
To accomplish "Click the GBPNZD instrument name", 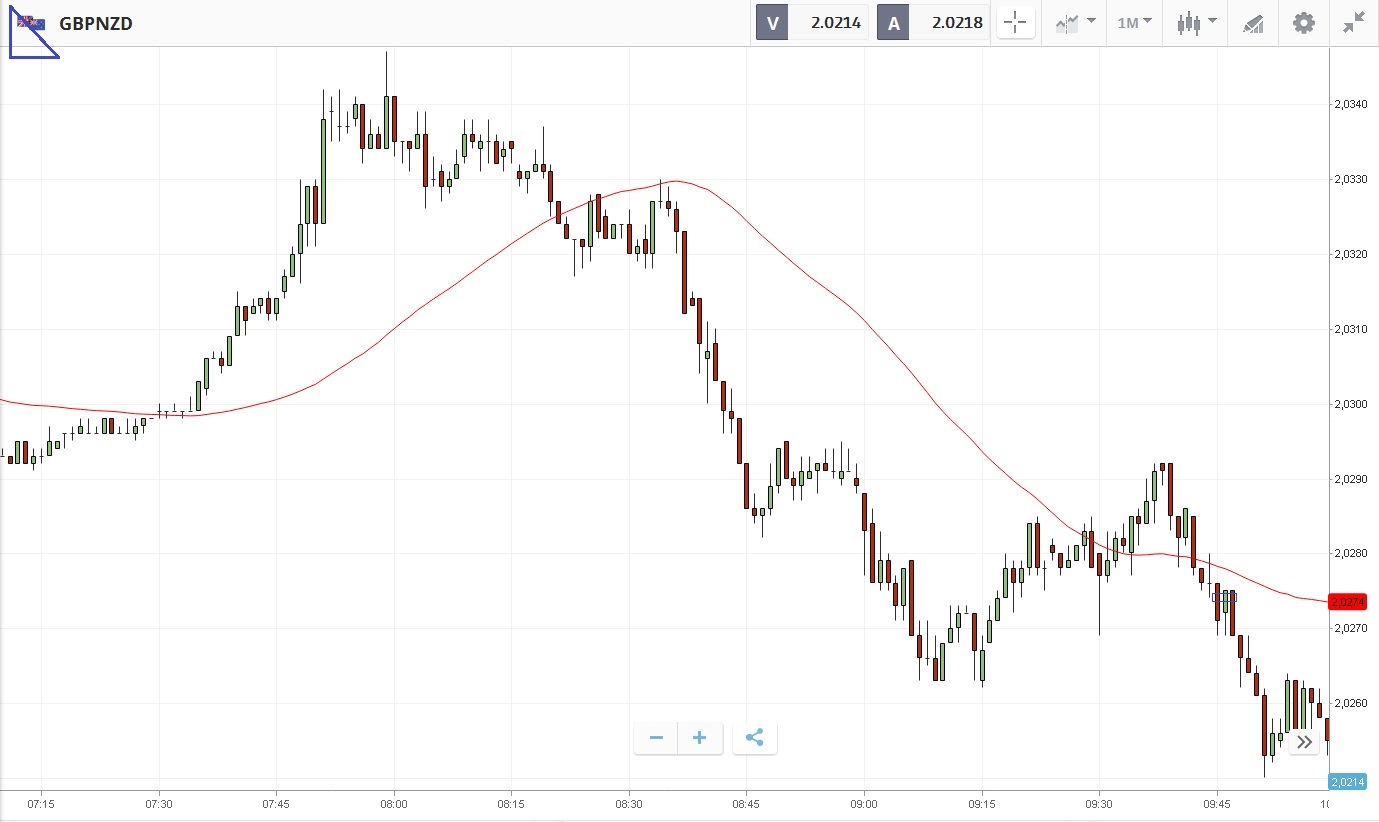I will click(96, 24).
